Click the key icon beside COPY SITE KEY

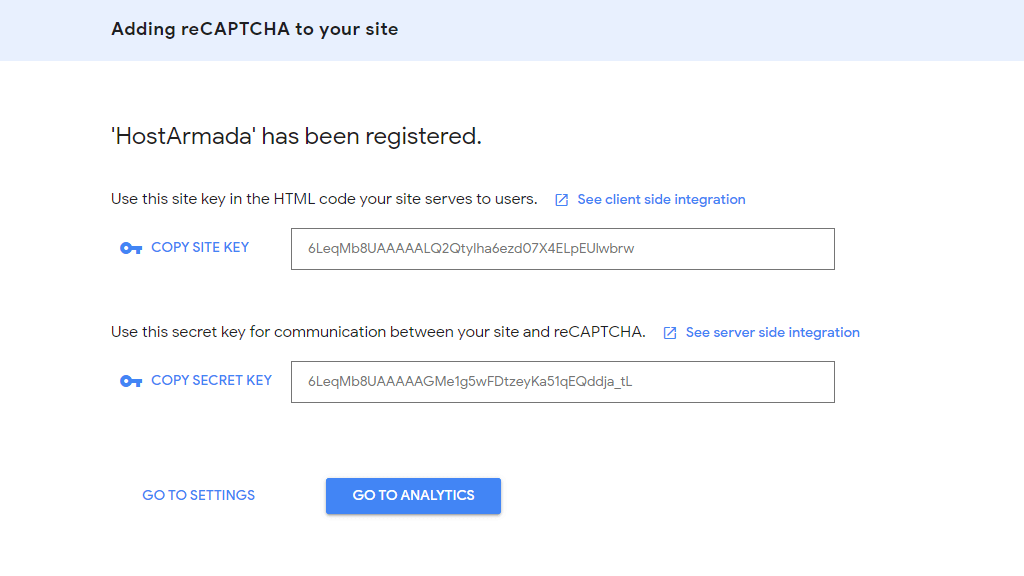131,248
